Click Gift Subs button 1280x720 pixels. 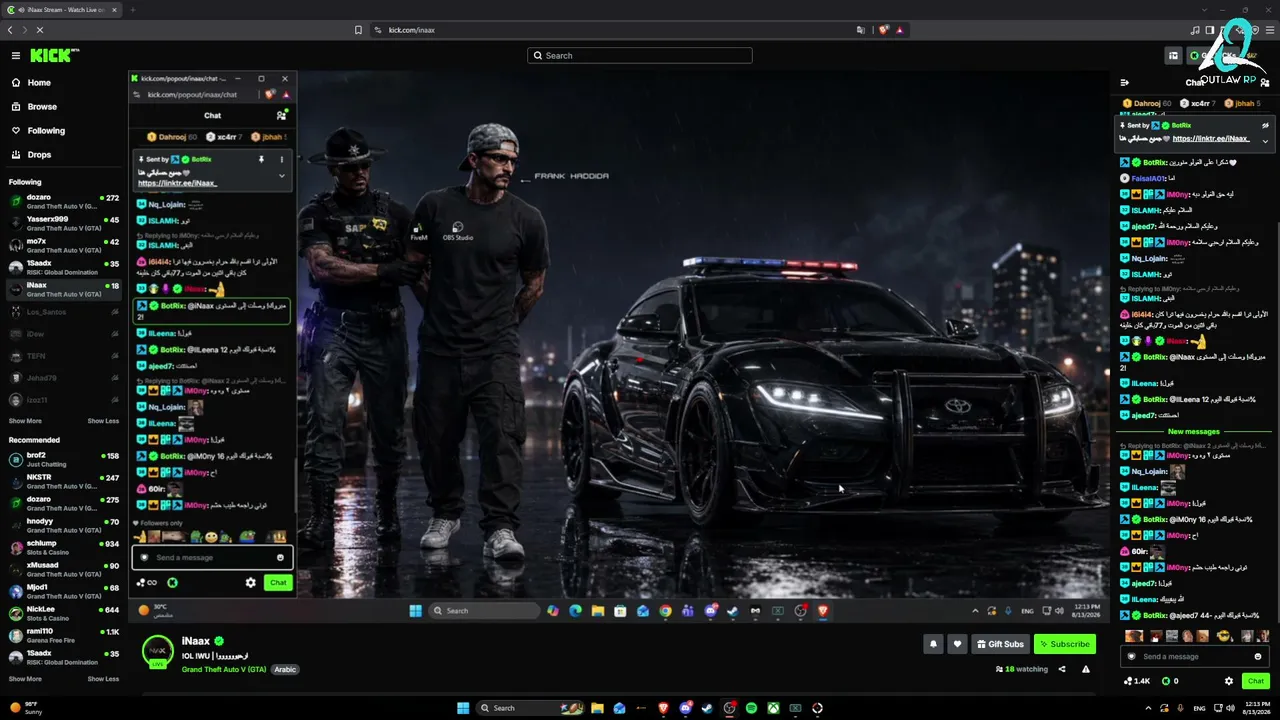(x=1000, y=644)
